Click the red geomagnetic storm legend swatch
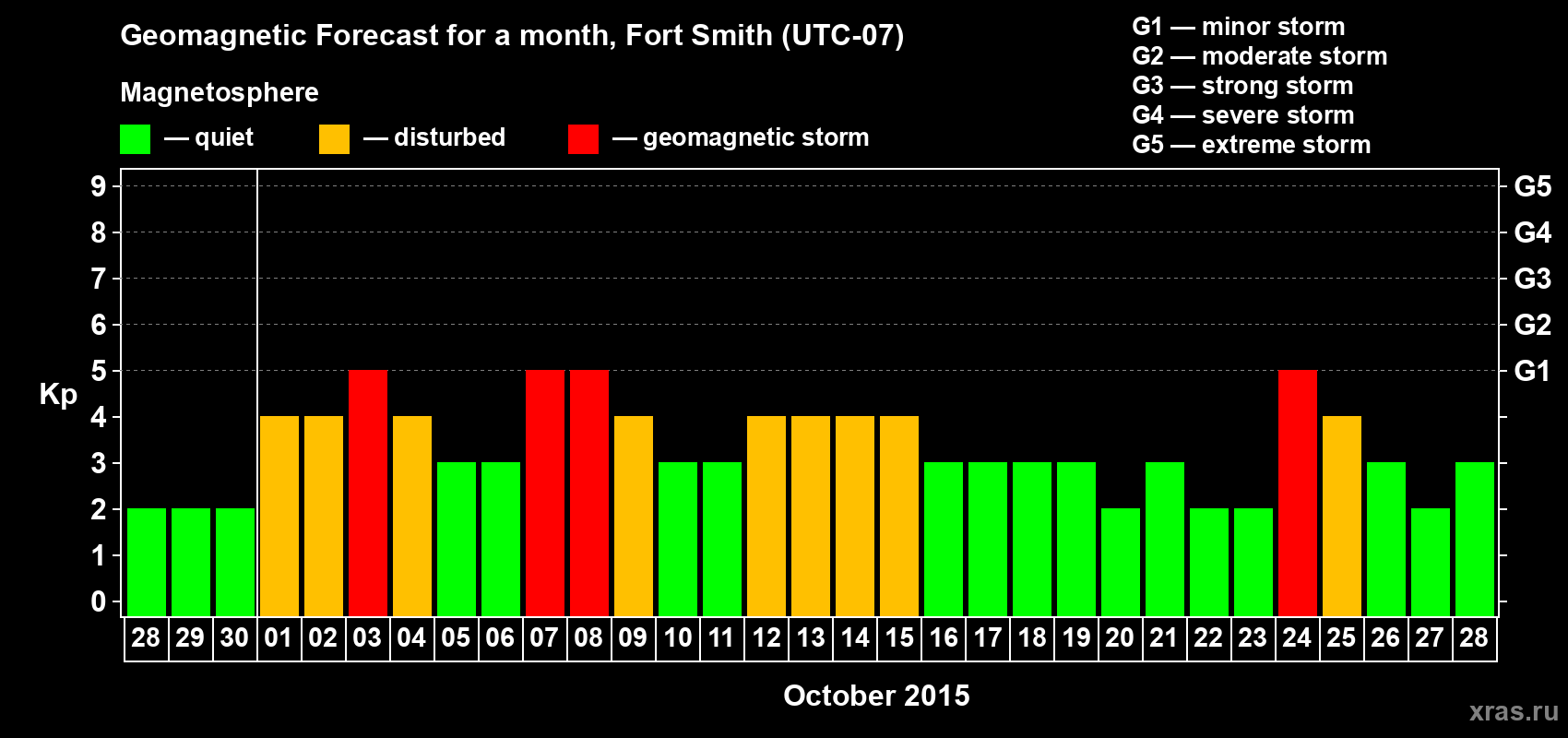This screenshot has width=1568, height=738. [583, 139]
